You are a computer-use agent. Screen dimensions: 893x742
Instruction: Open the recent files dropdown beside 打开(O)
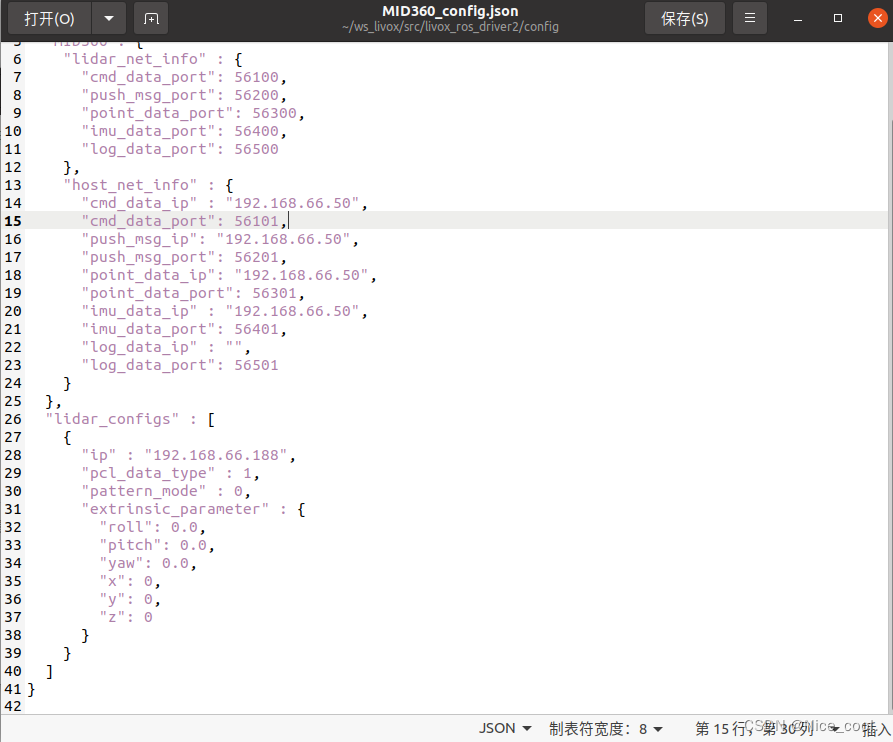pyautogui.click(x=108, y=17)
